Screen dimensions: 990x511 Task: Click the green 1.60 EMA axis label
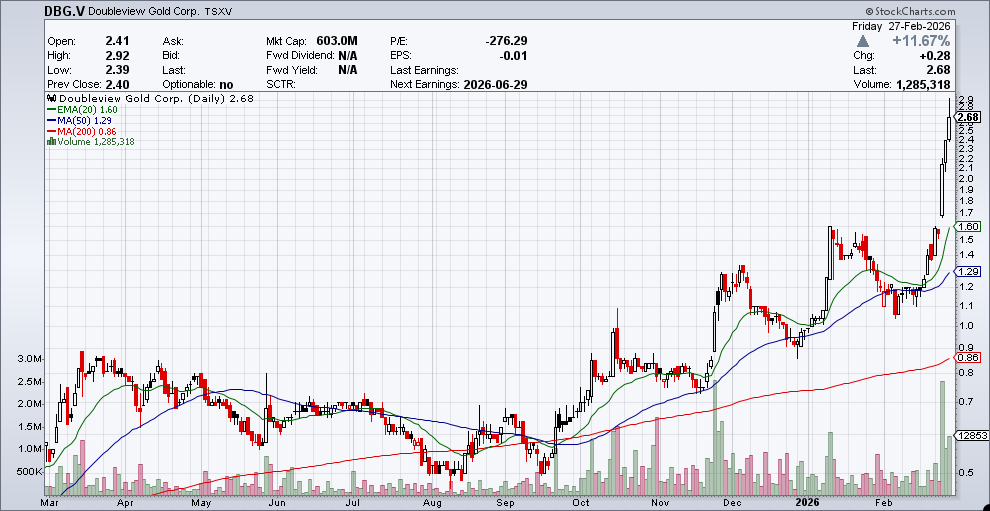[967, 227]
